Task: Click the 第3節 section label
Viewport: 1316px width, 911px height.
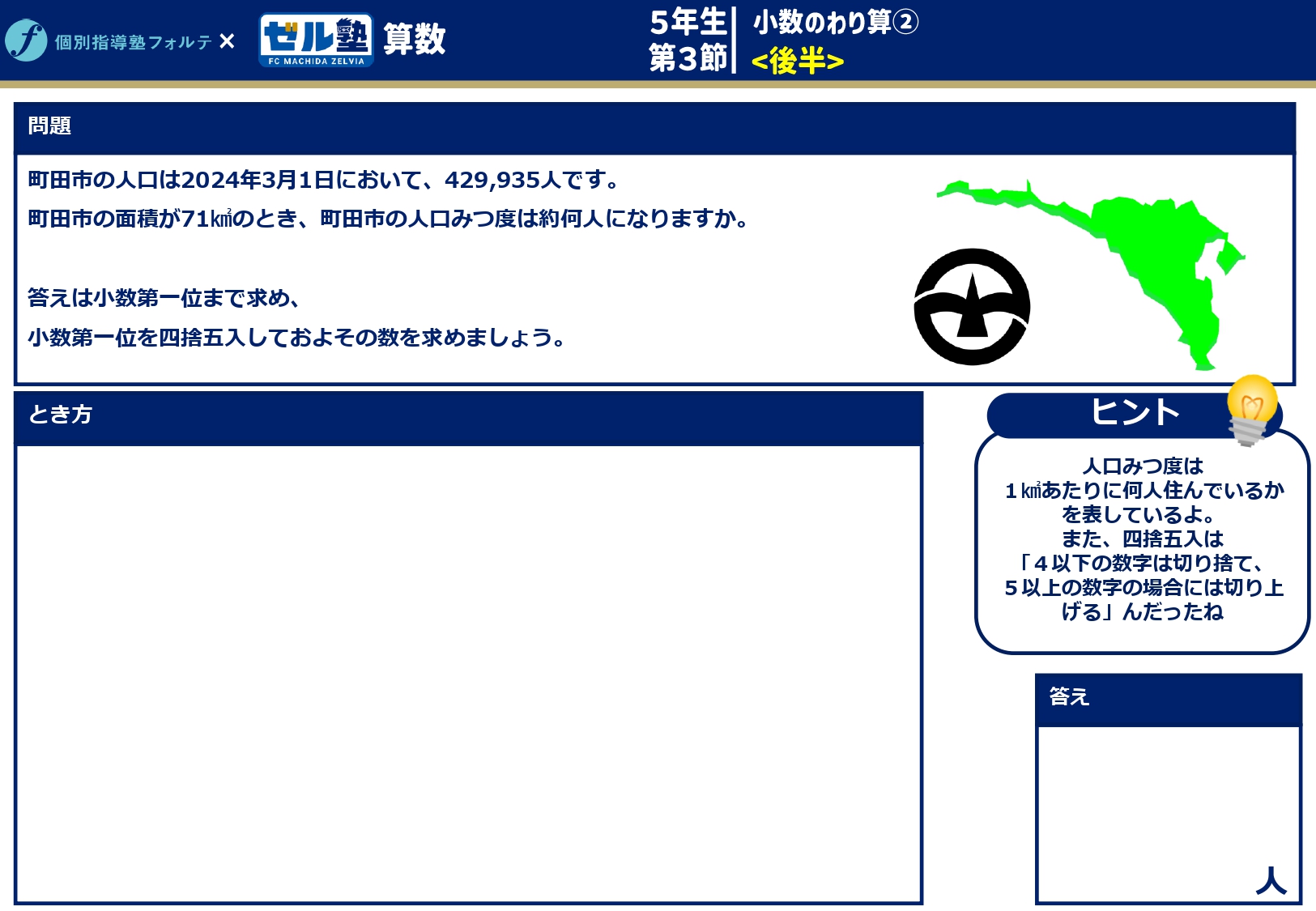Action: (688, 58)
